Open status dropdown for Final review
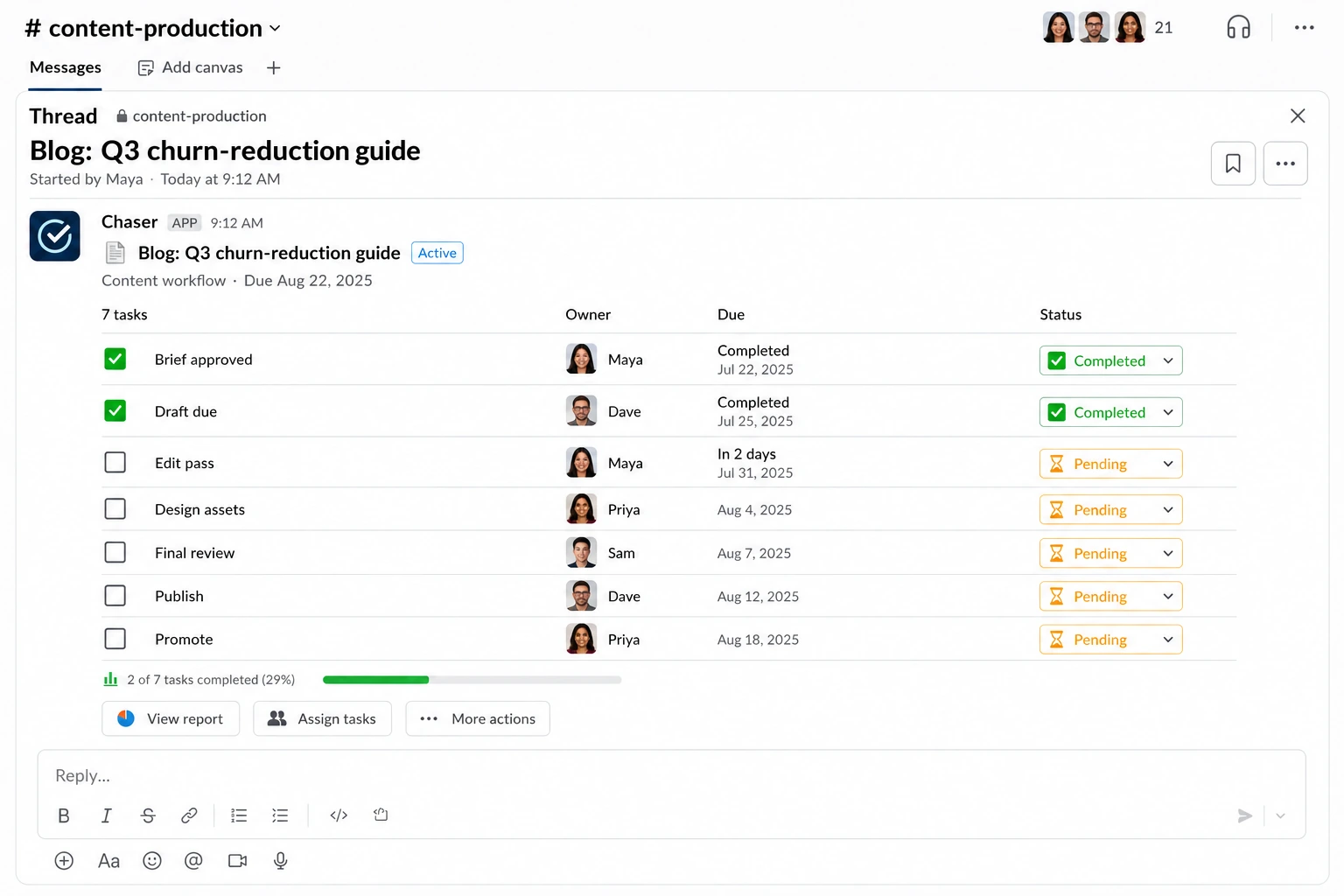The width and height of the screenshot is (1344, 896). [x=1110, y=553]
